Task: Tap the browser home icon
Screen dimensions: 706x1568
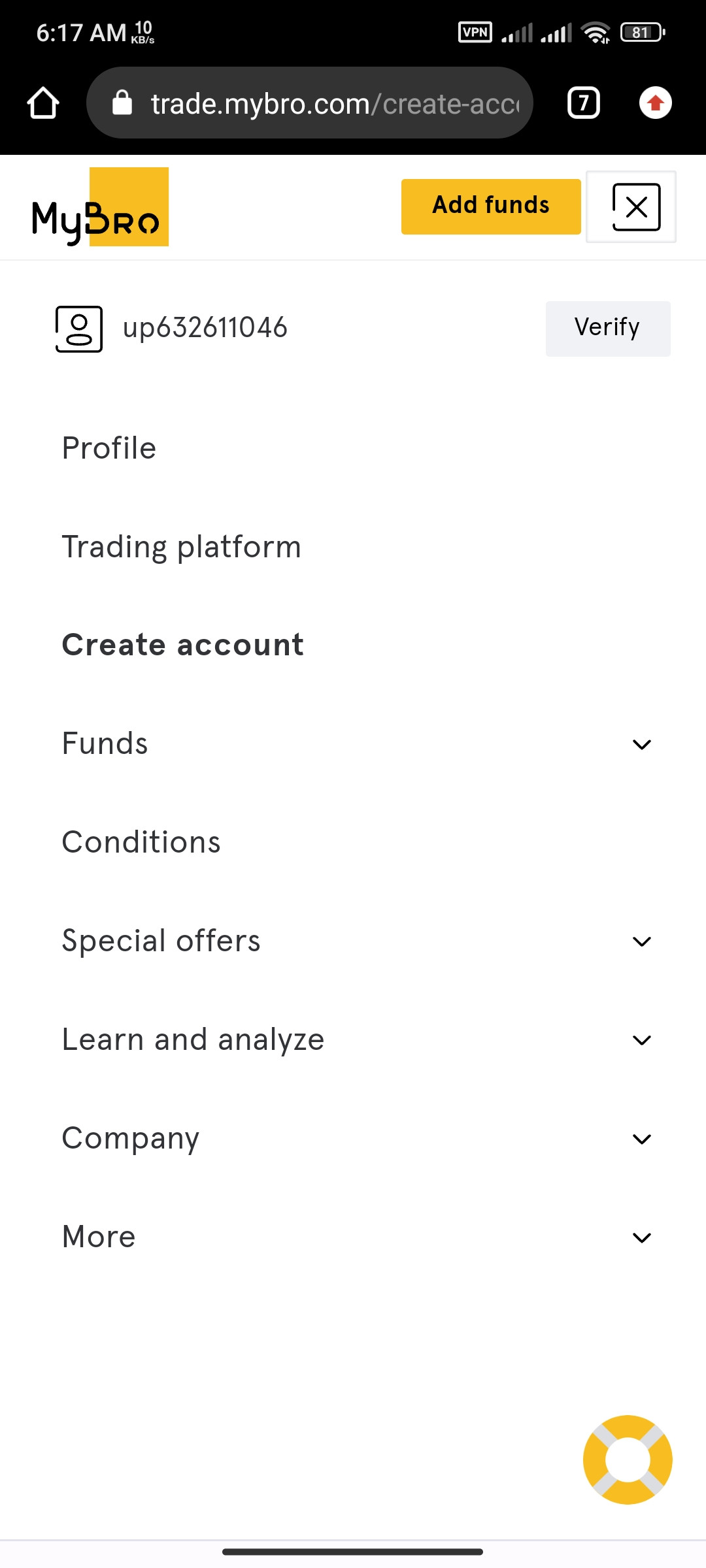Action: coord(43,103)
